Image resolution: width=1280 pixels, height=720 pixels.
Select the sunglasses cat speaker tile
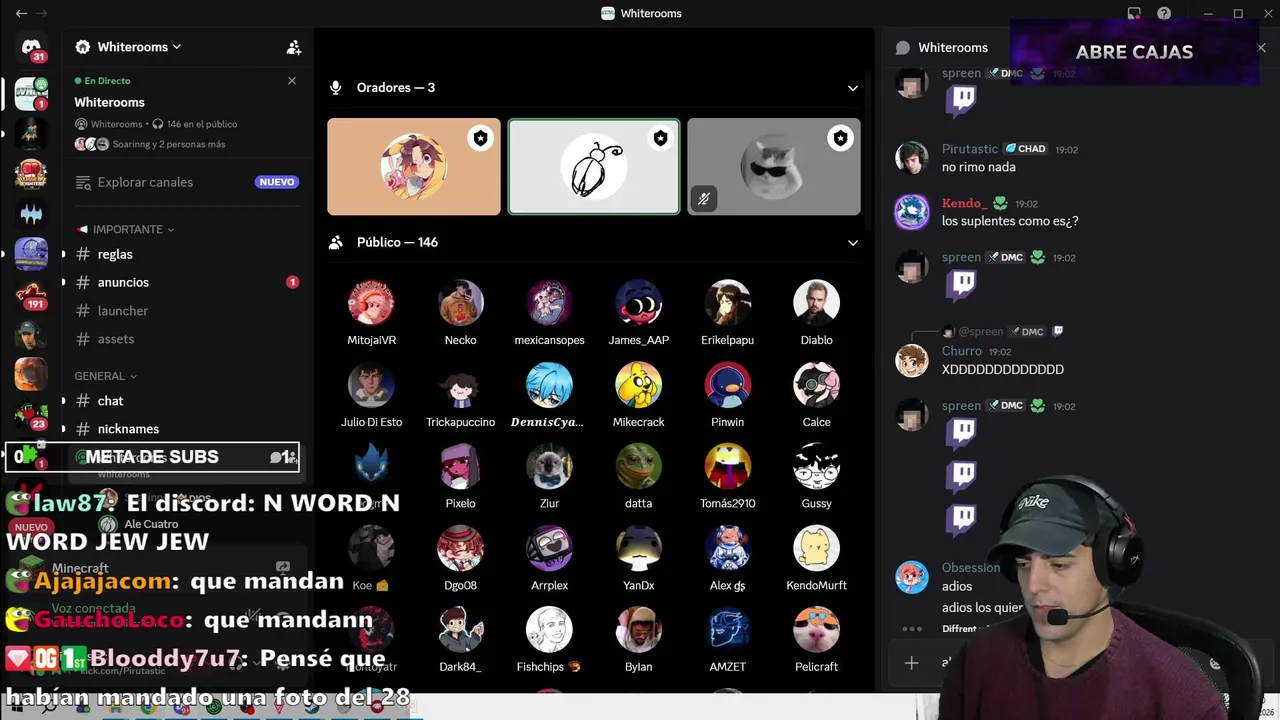click(774, 167)
